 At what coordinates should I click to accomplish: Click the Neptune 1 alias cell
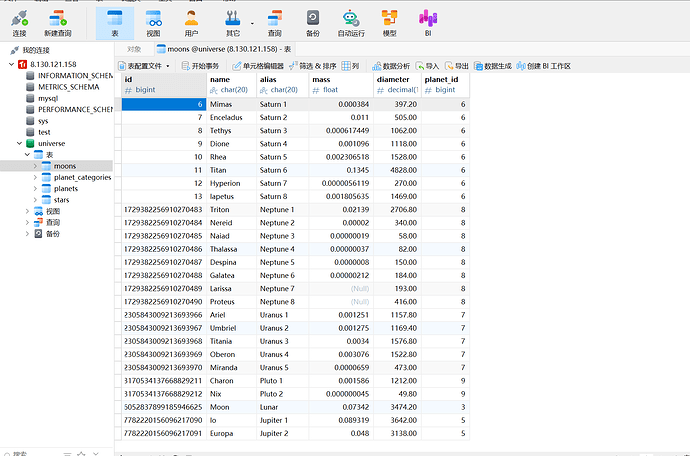pos(283,210)
